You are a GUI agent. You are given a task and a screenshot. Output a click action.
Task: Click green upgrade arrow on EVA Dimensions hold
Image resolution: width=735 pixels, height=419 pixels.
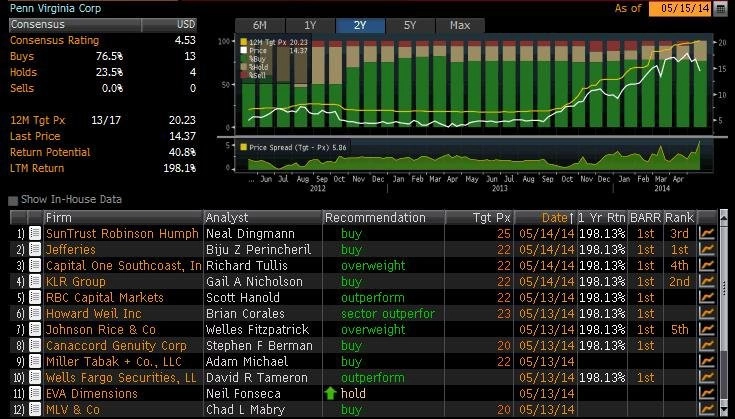coord(330,393)
